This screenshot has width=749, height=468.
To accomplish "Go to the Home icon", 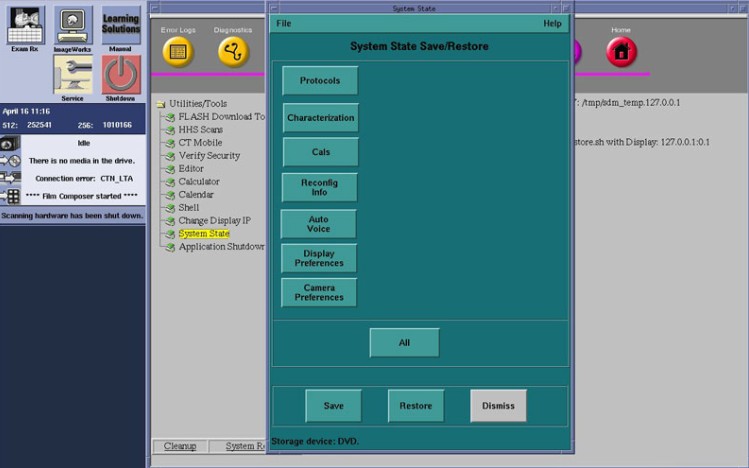I will tap(621, 50).
